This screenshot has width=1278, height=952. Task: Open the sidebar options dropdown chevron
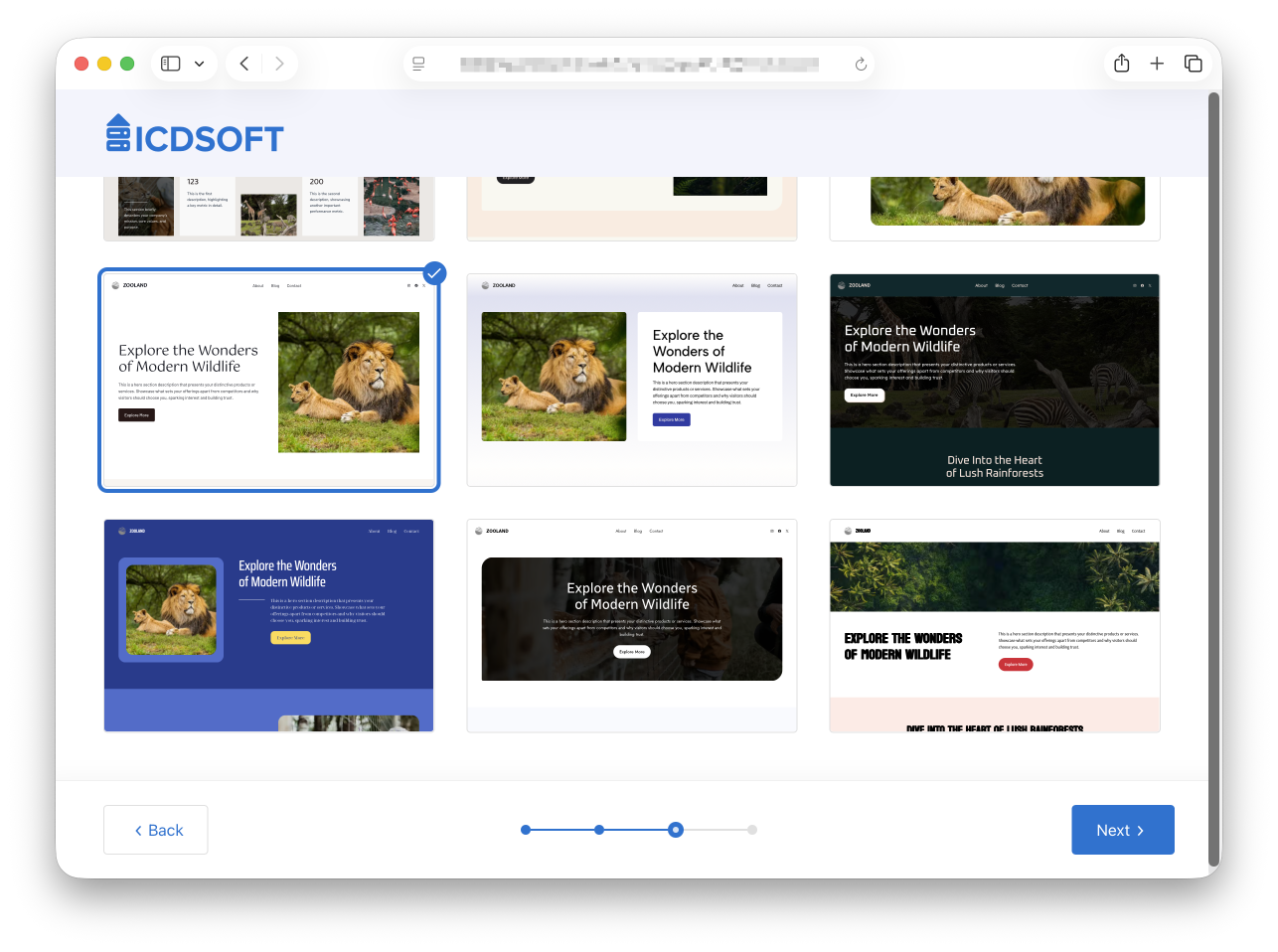(x=200, y=64)
